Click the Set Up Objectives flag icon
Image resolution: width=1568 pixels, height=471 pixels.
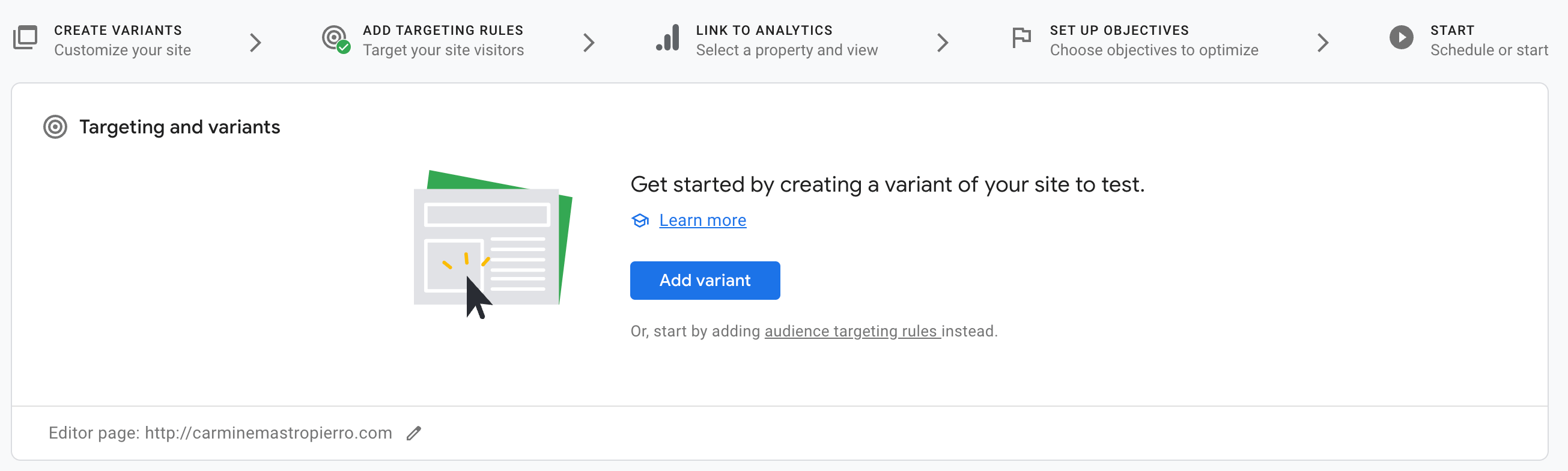point(1021,38)
